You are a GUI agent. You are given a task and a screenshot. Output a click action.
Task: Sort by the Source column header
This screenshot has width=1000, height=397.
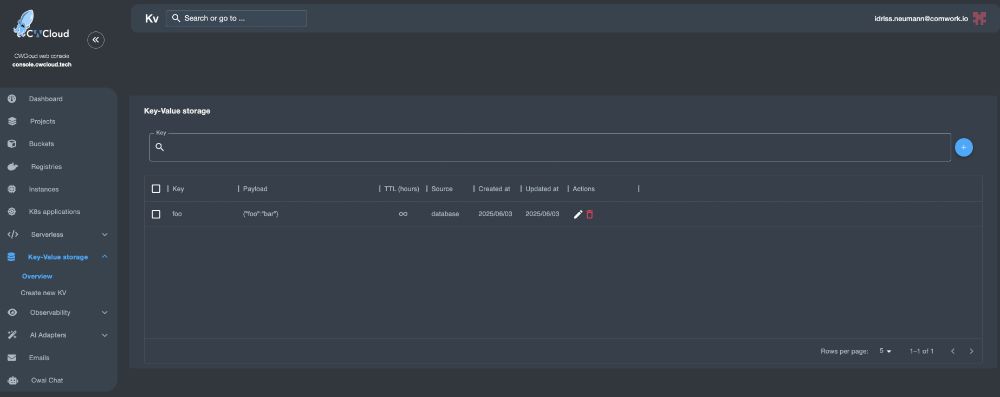click(442, 189)
